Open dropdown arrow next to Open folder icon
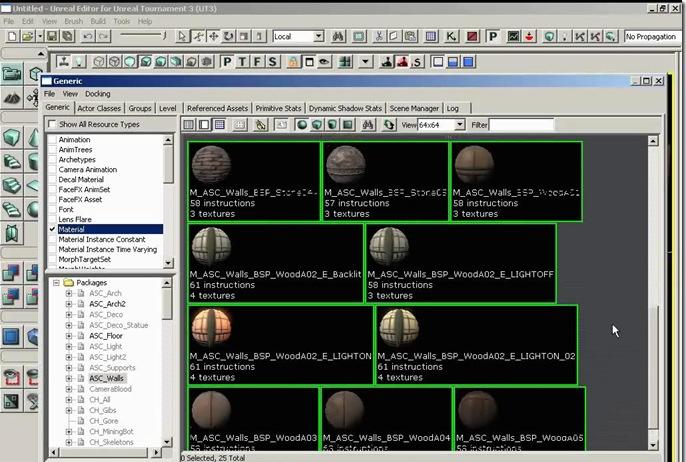 [40, 36]
